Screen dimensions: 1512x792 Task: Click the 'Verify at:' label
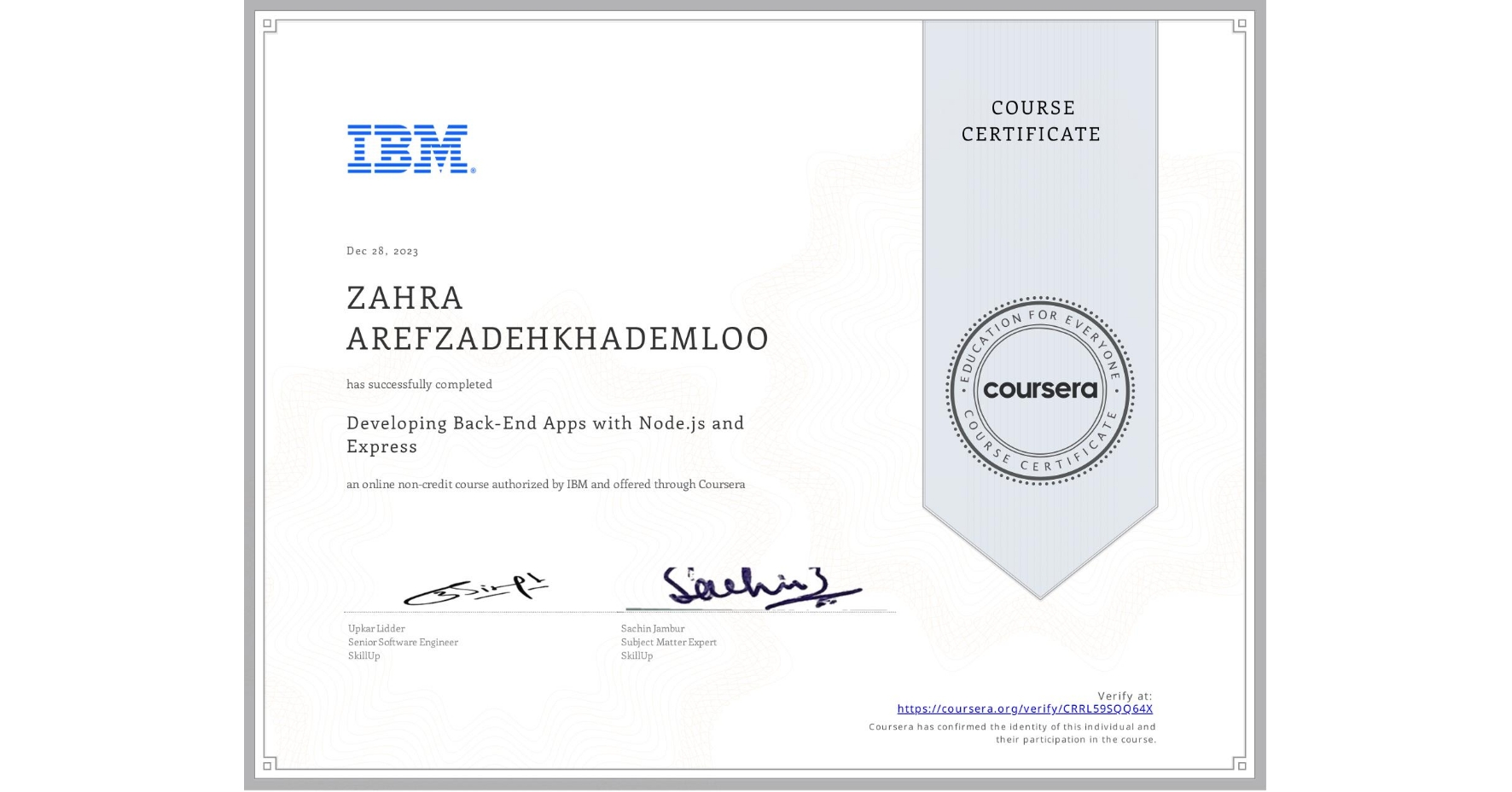point(1124,695)
